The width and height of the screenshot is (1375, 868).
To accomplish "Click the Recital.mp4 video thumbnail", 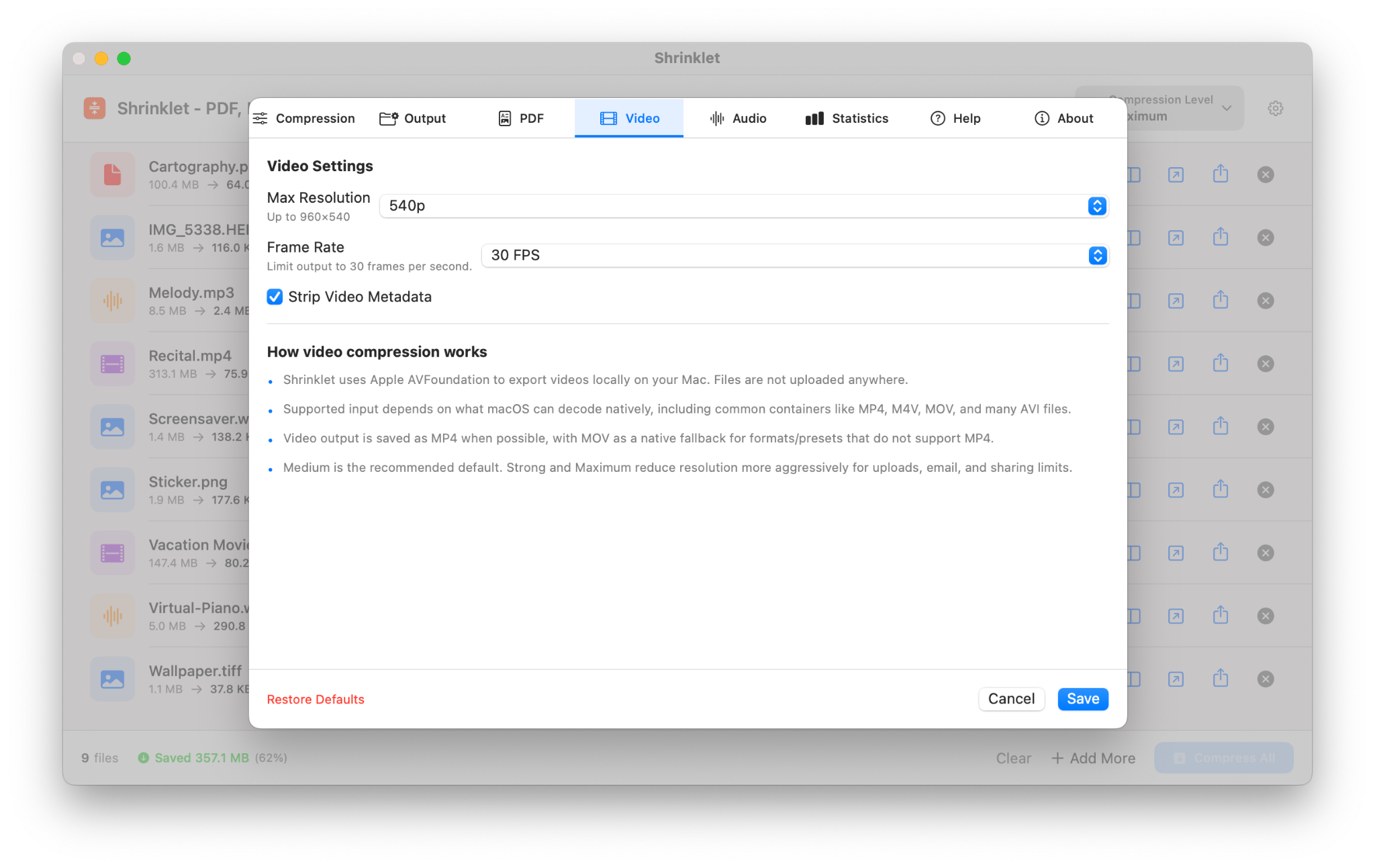I will click(x=113, y=365).
